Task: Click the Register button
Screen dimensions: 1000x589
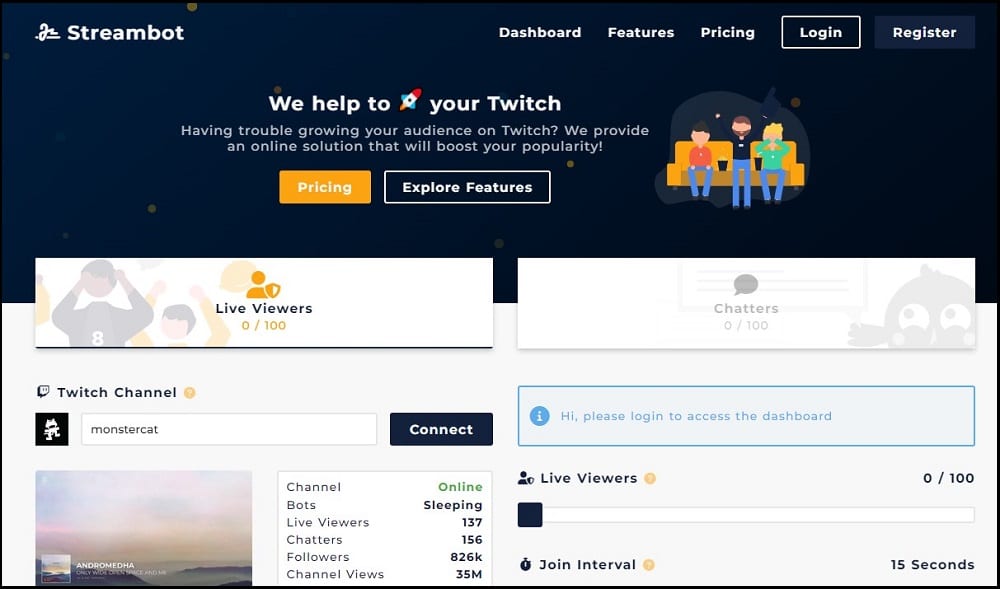Action: (x=924, y=31)
